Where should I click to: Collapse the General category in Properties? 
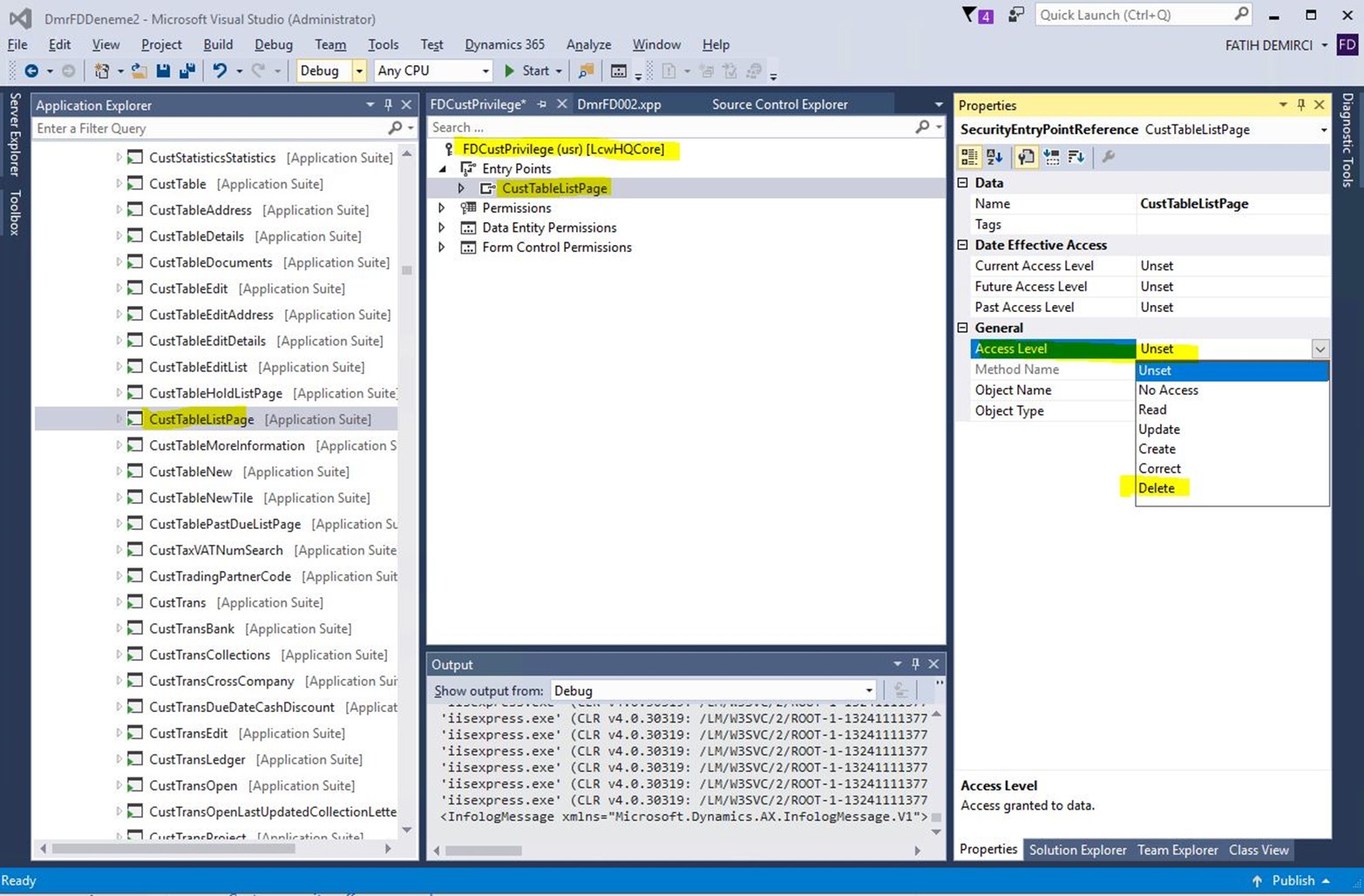(x=963, y=328)
